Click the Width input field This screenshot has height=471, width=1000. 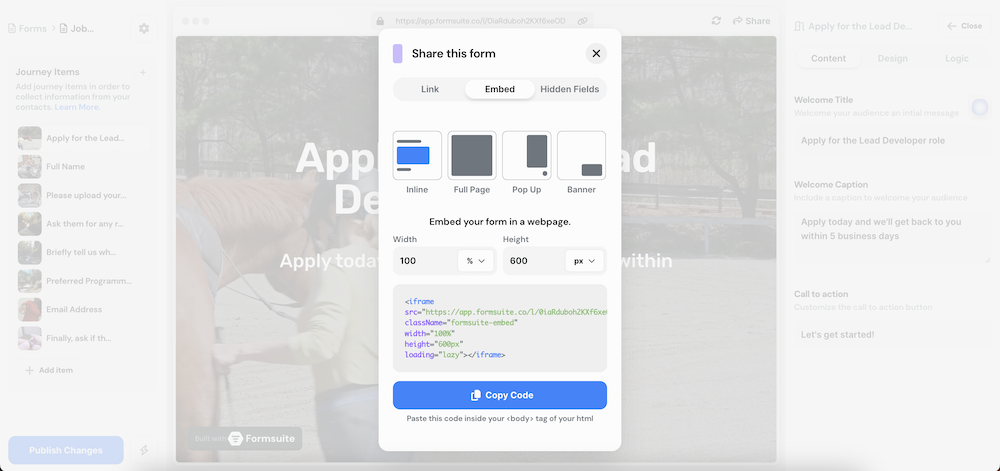click(x=425, y=261)
